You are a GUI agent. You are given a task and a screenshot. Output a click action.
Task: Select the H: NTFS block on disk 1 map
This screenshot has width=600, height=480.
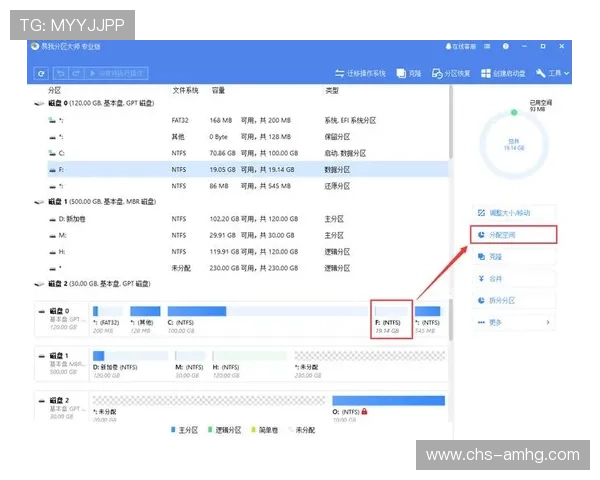(249, 364)
